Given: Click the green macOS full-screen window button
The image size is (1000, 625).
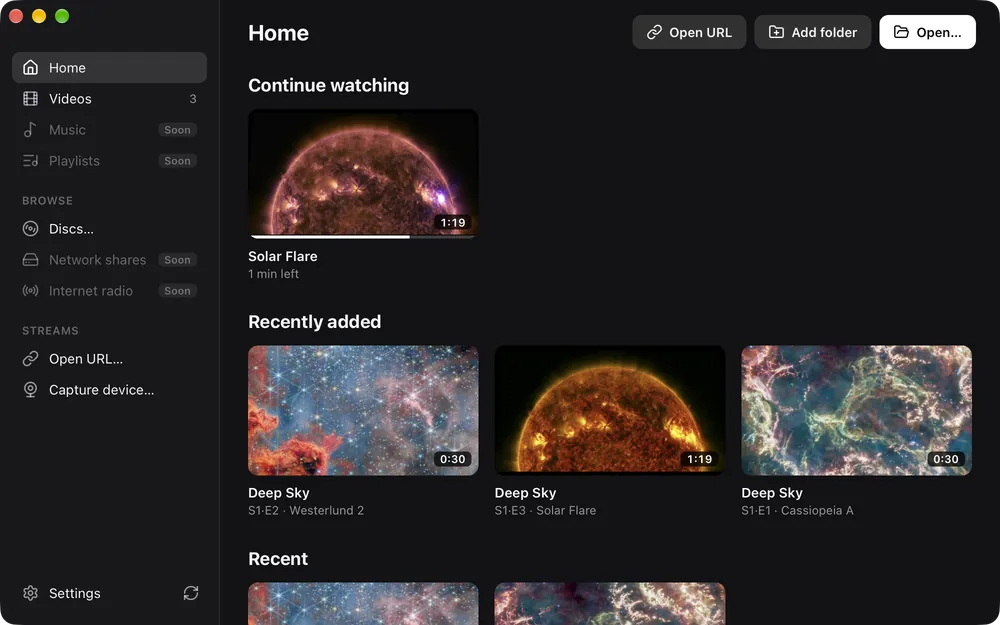Looking at the screenshot, I should click(62, 16).
